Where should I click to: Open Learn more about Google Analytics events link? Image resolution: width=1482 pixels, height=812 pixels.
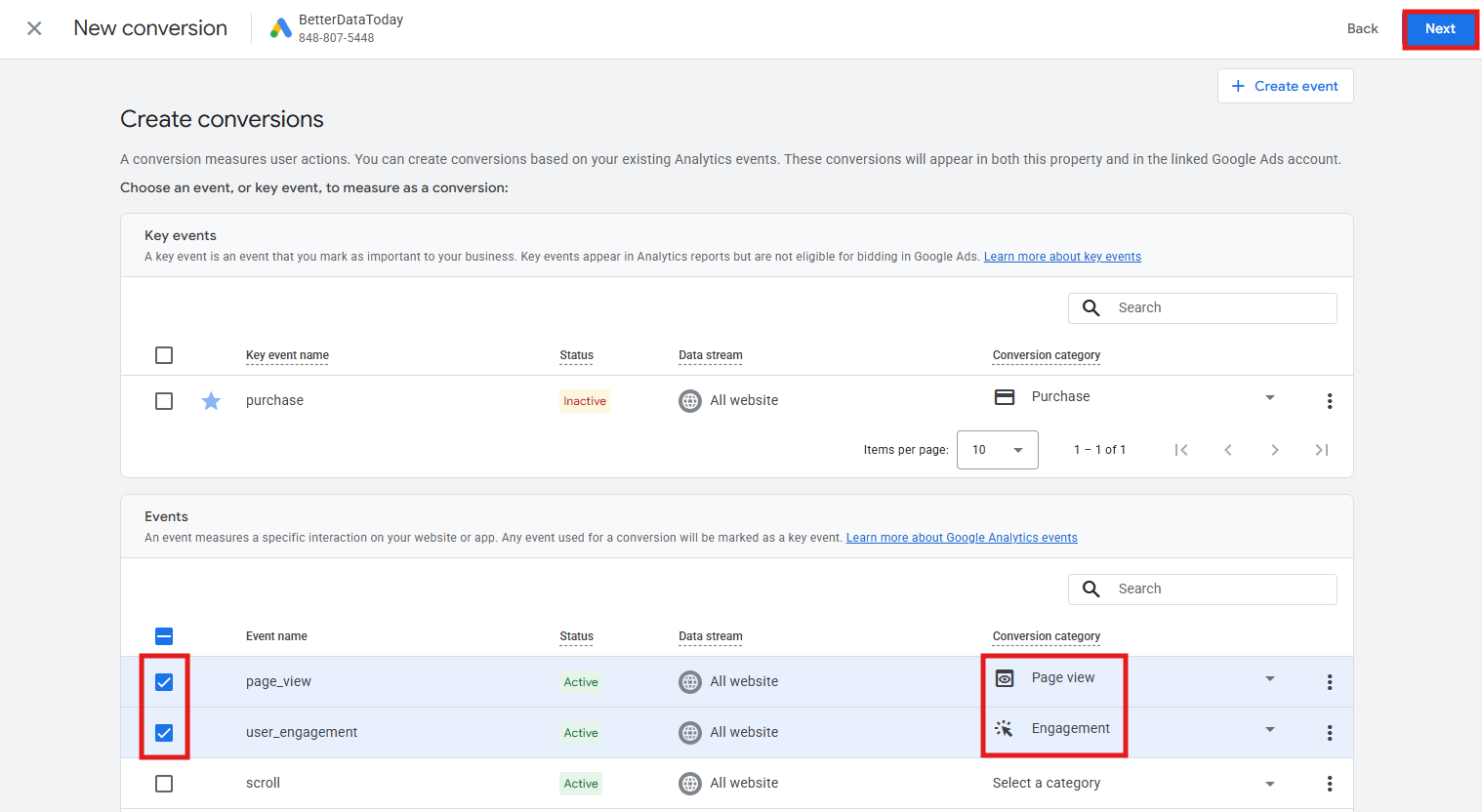(x=962, y=538)
